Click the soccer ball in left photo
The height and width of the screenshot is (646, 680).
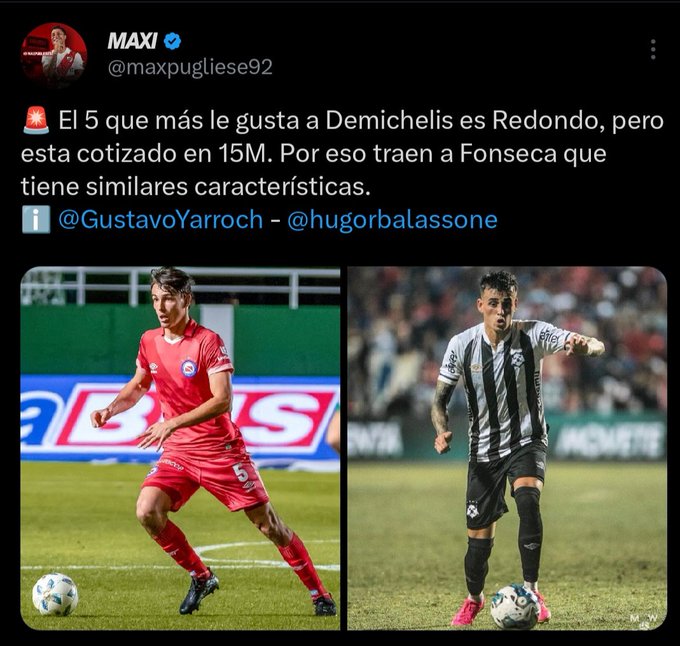point(55,594)
